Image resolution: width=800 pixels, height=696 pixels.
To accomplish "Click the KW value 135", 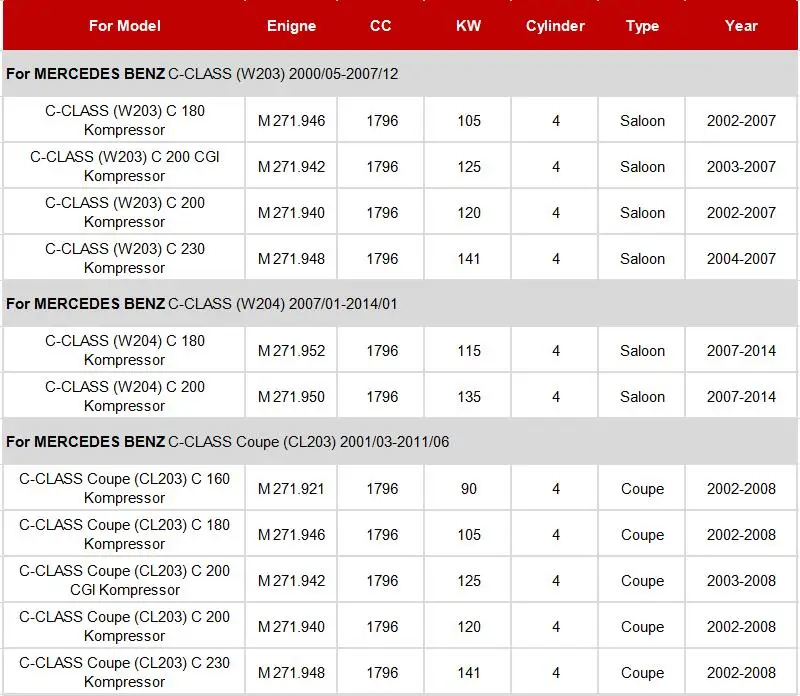I will pos(469,396).
